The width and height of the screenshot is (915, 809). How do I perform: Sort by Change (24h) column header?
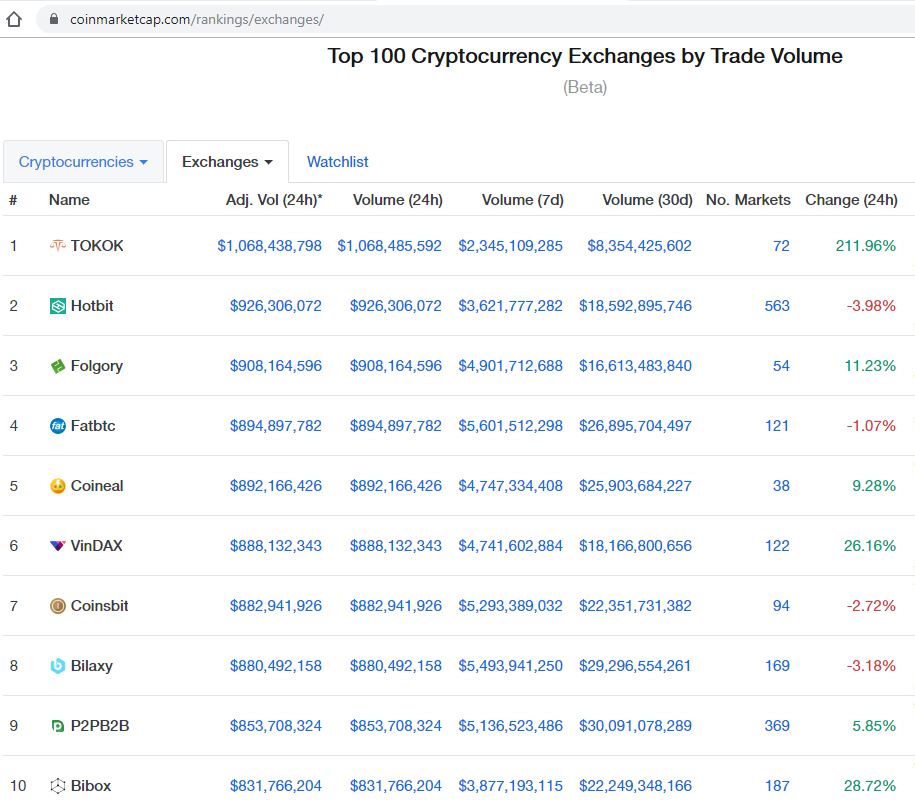(851, 200)
